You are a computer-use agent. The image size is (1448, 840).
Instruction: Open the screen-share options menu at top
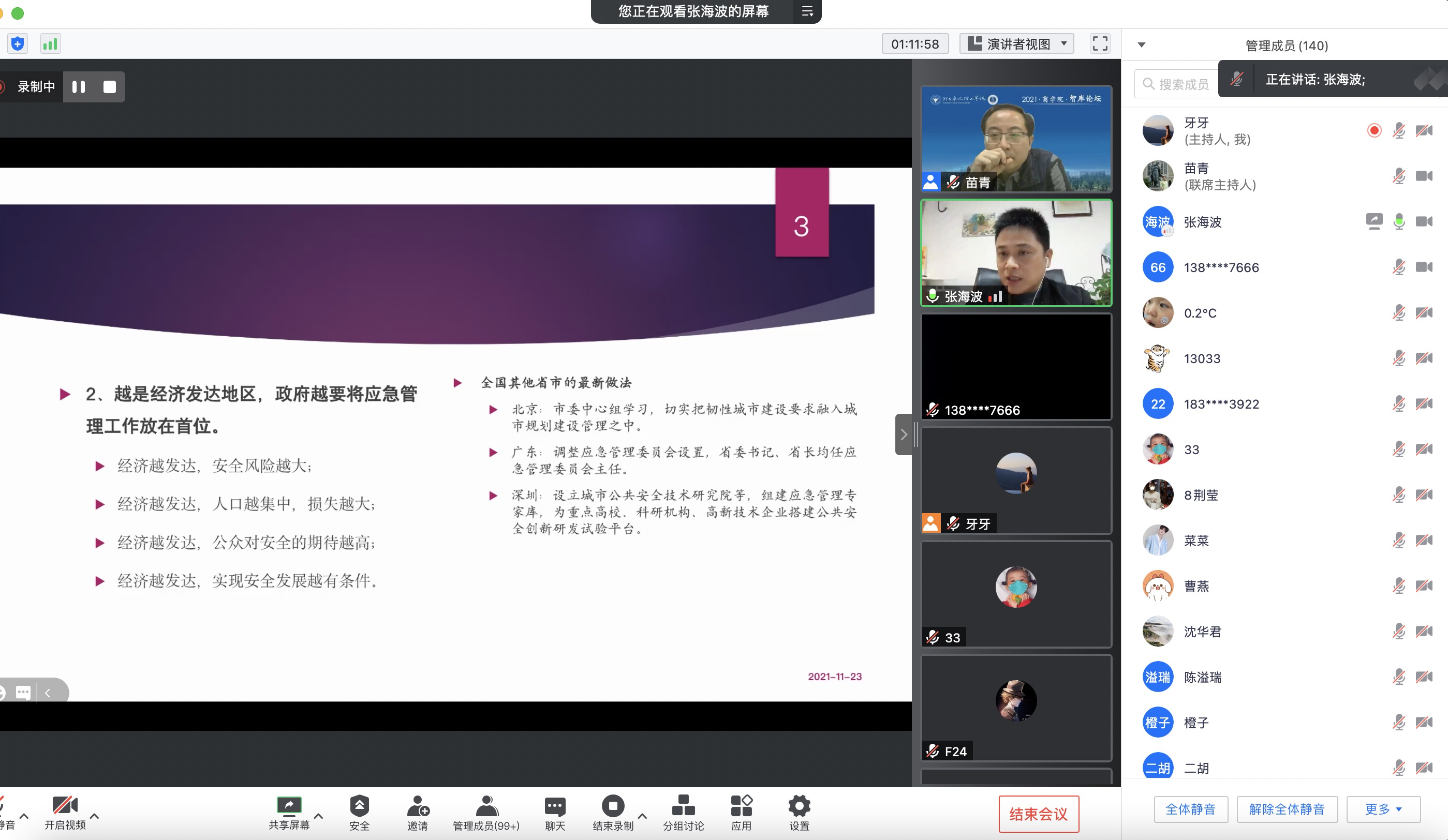point(807,11)
